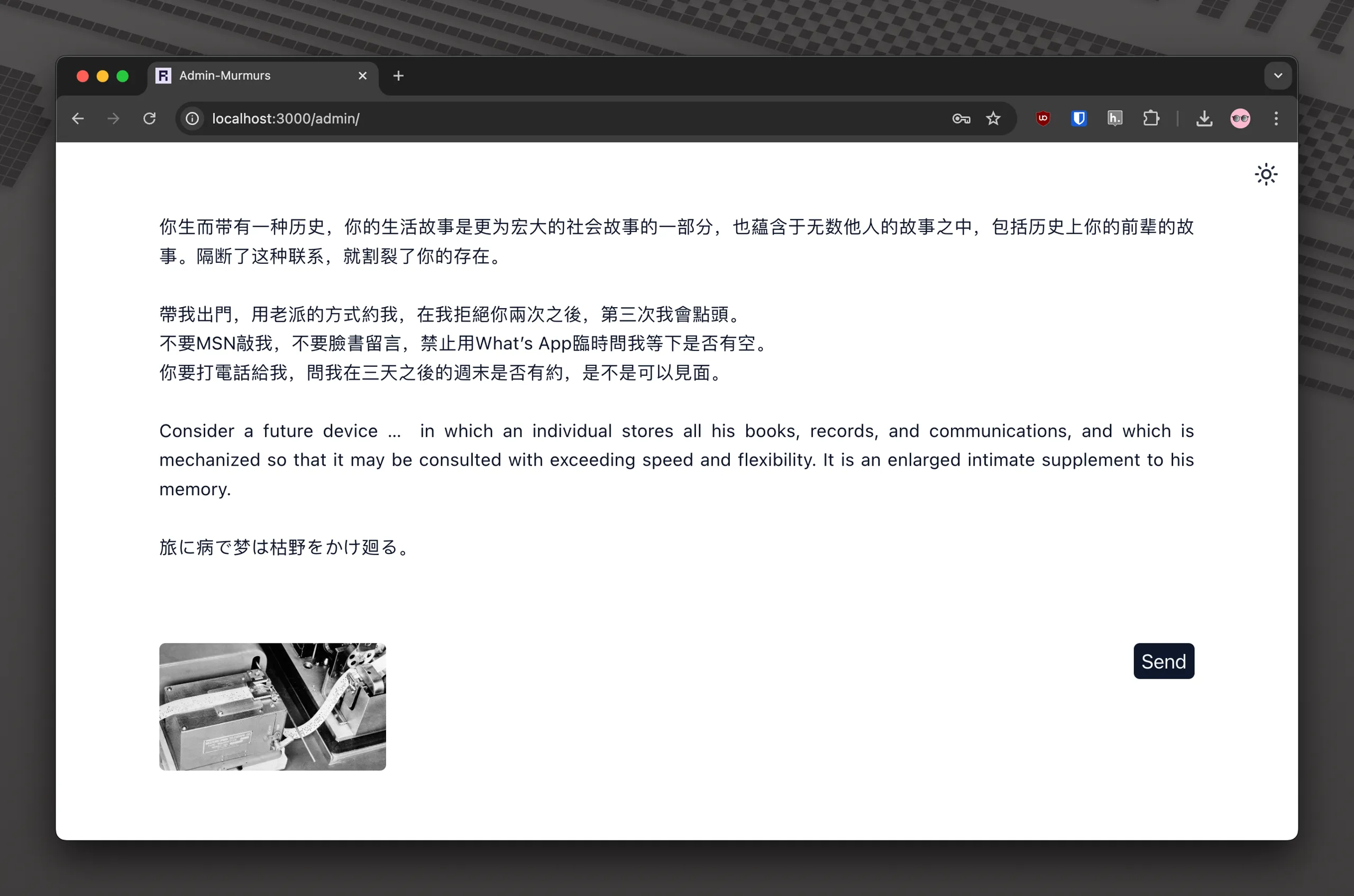Viewport: 1354px width, 896px height.
Task: Open the typewriter image thumbnail
Action: tap(272, 706)
